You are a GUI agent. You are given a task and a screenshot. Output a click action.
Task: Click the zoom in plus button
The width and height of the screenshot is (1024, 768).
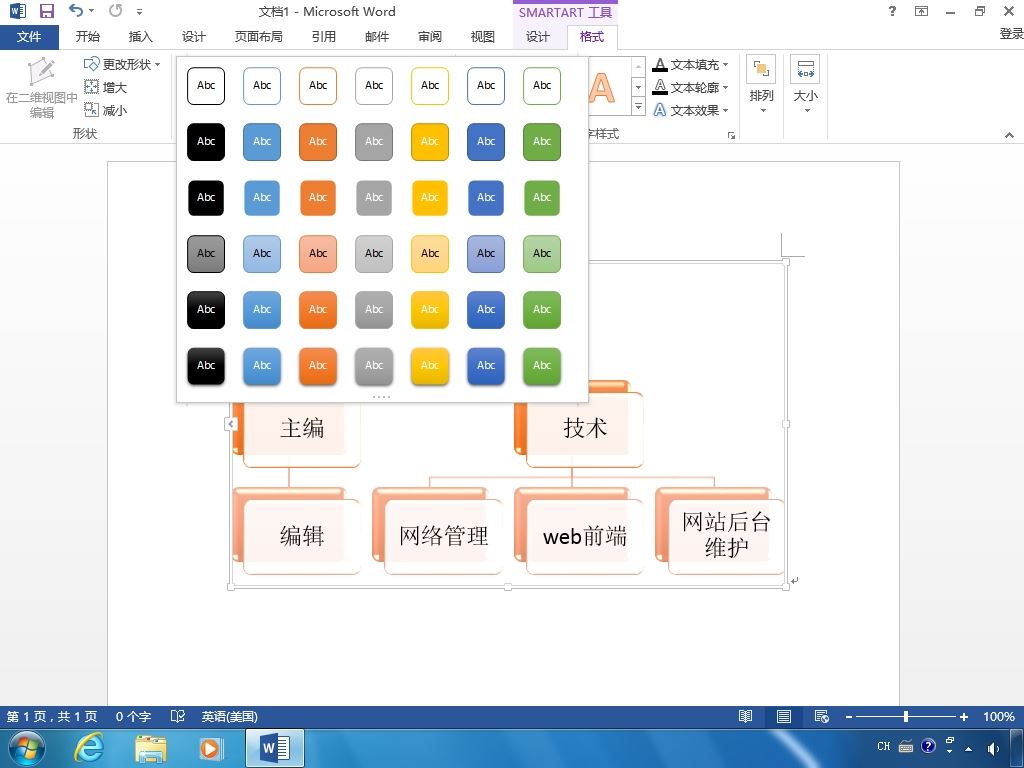pos(963,717)
